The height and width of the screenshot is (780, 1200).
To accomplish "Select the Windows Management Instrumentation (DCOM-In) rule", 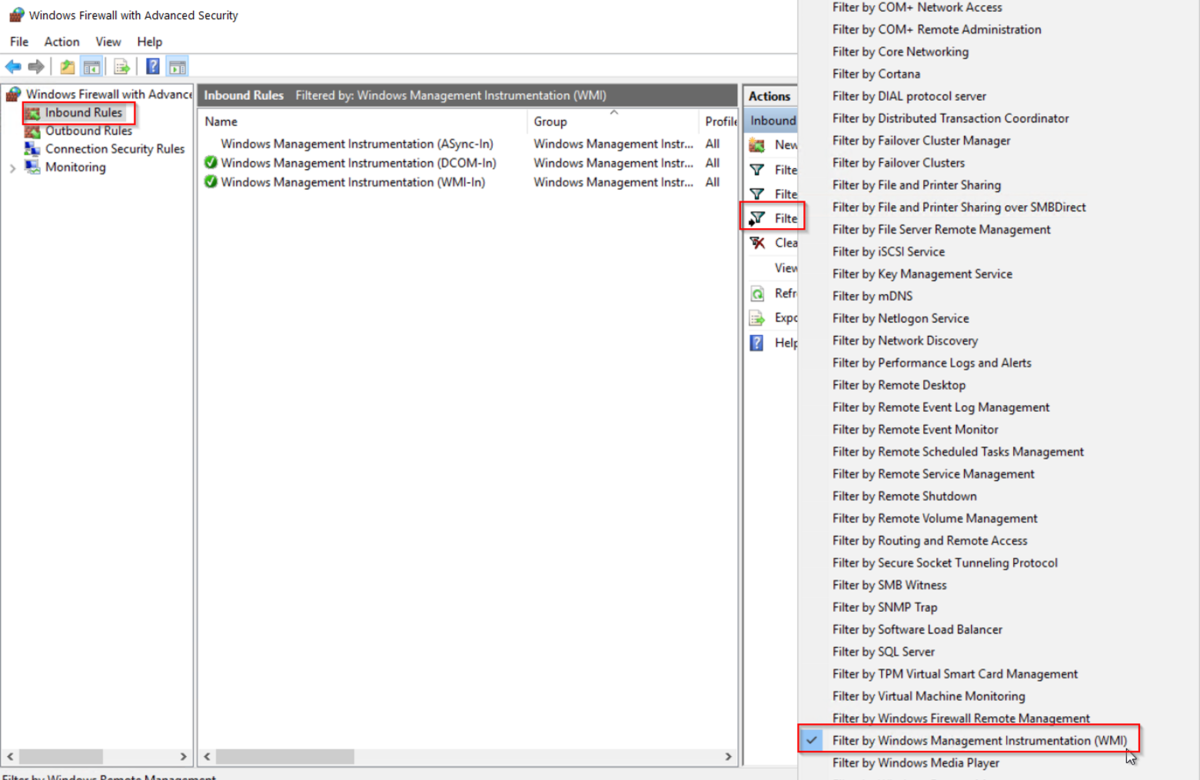I will pyautogui.click(x=358, y=163).
